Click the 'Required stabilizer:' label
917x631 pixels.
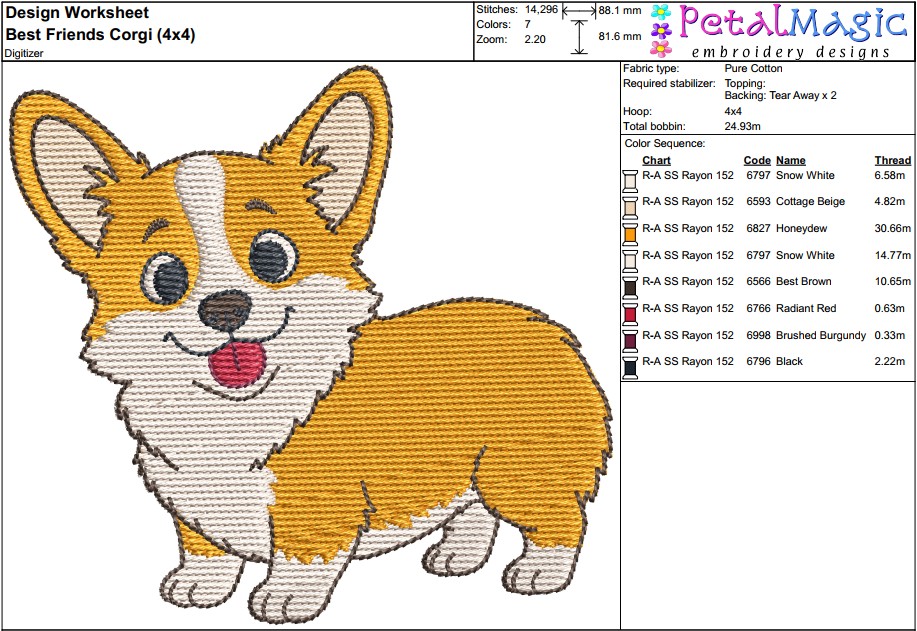[x=670, y=84]
